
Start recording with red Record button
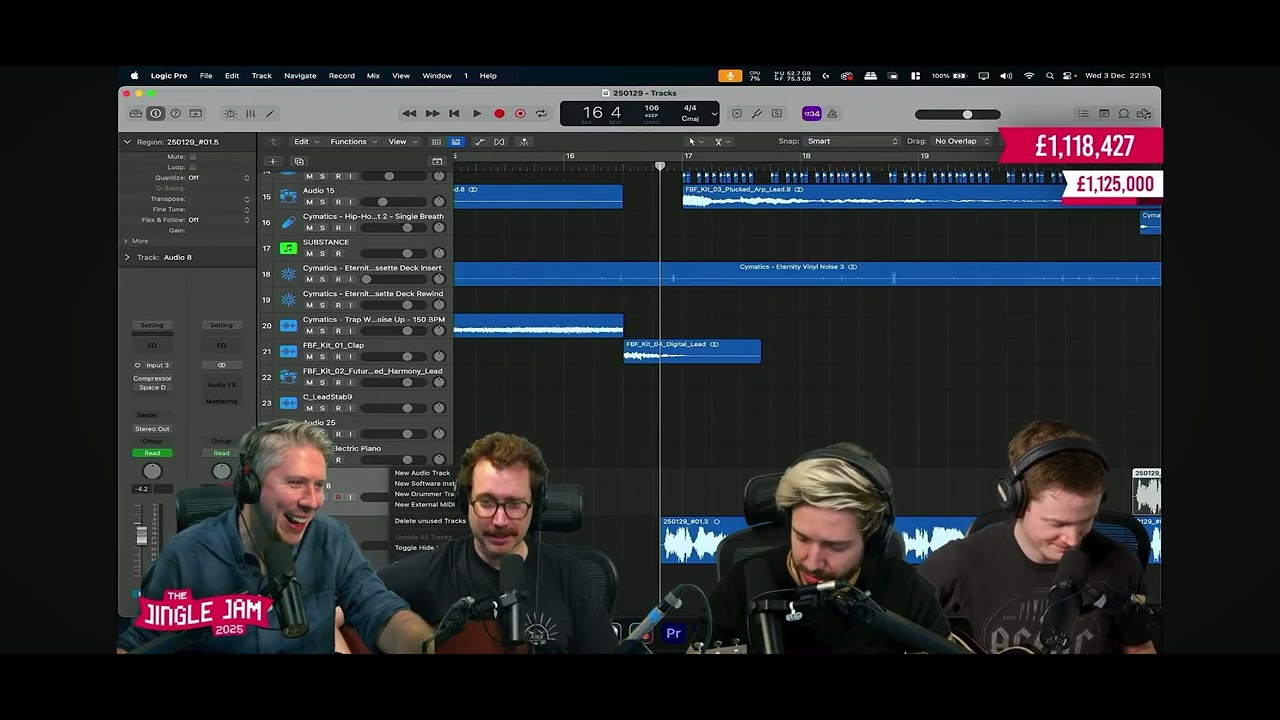(x=499, y=114)
